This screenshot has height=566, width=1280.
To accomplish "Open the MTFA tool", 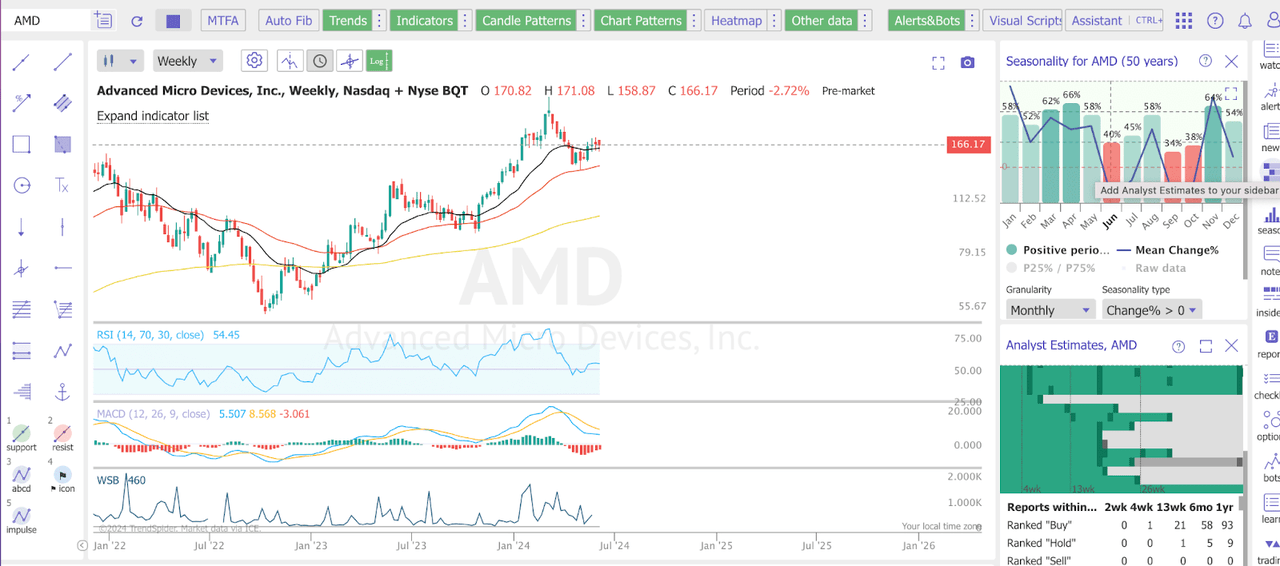I will (223, 21).
